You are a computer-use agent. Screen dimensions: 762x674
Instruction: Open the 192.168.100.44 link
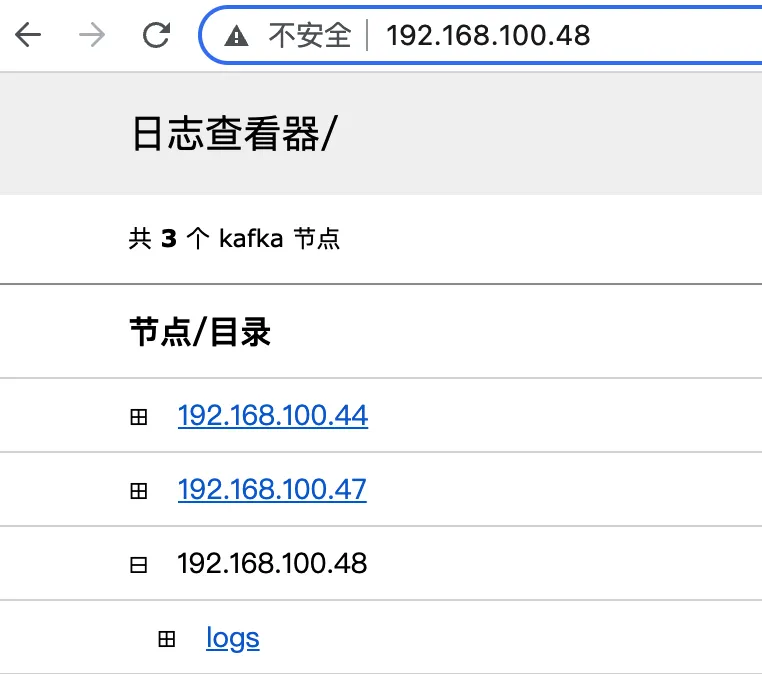point(272,415)
